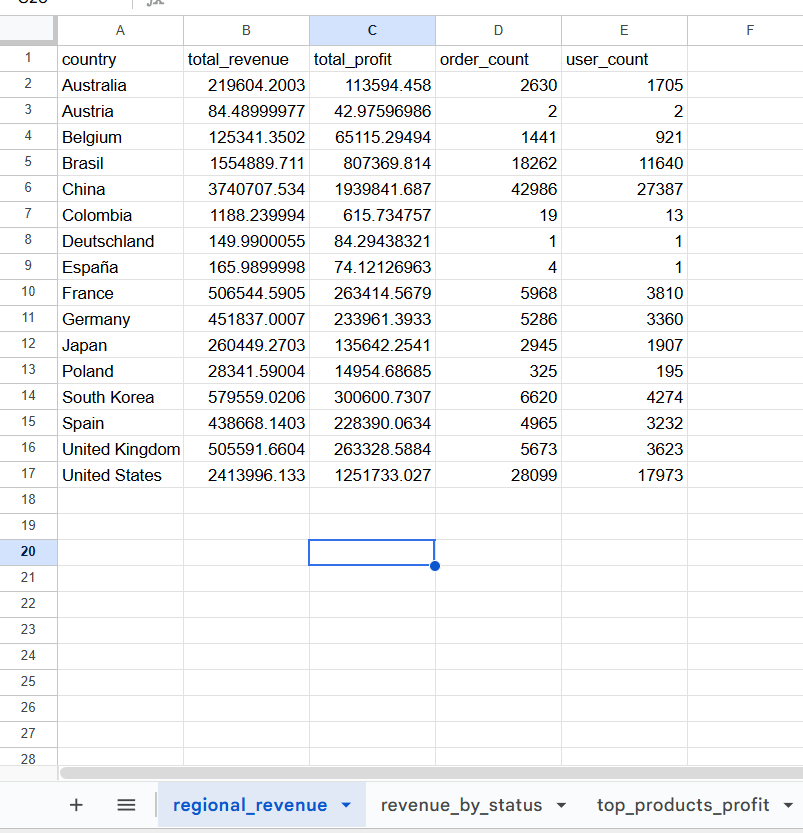The image size is (803, 833).
Task: Select row 5 header
Action: (28, 163)
